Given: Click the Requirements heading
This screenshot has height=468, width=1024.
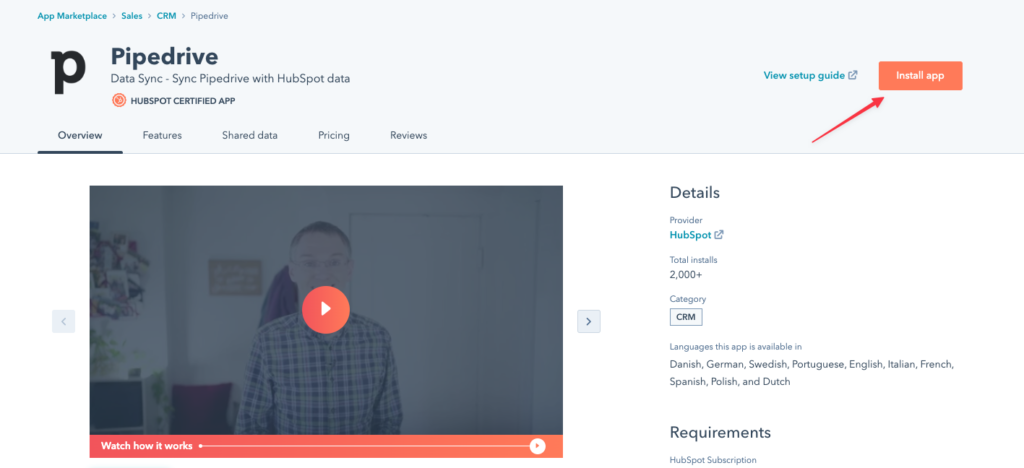Looking at the screenshot, I should [720, 432].
